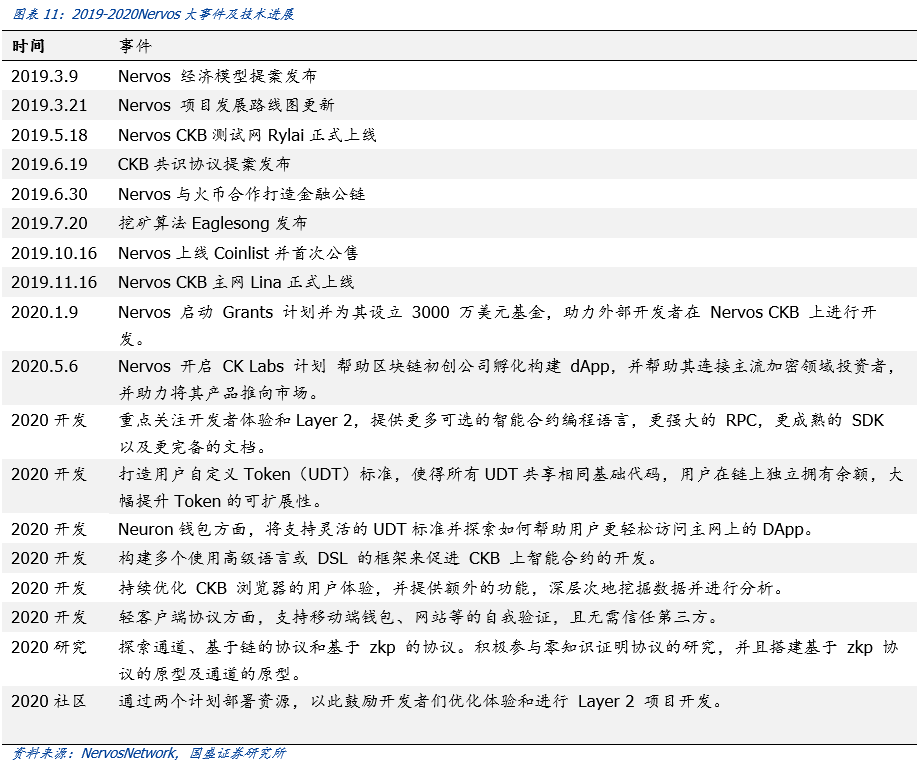Click the '时间' column header
The height and width of the screenshot is (774, 919).
(28, 46)
